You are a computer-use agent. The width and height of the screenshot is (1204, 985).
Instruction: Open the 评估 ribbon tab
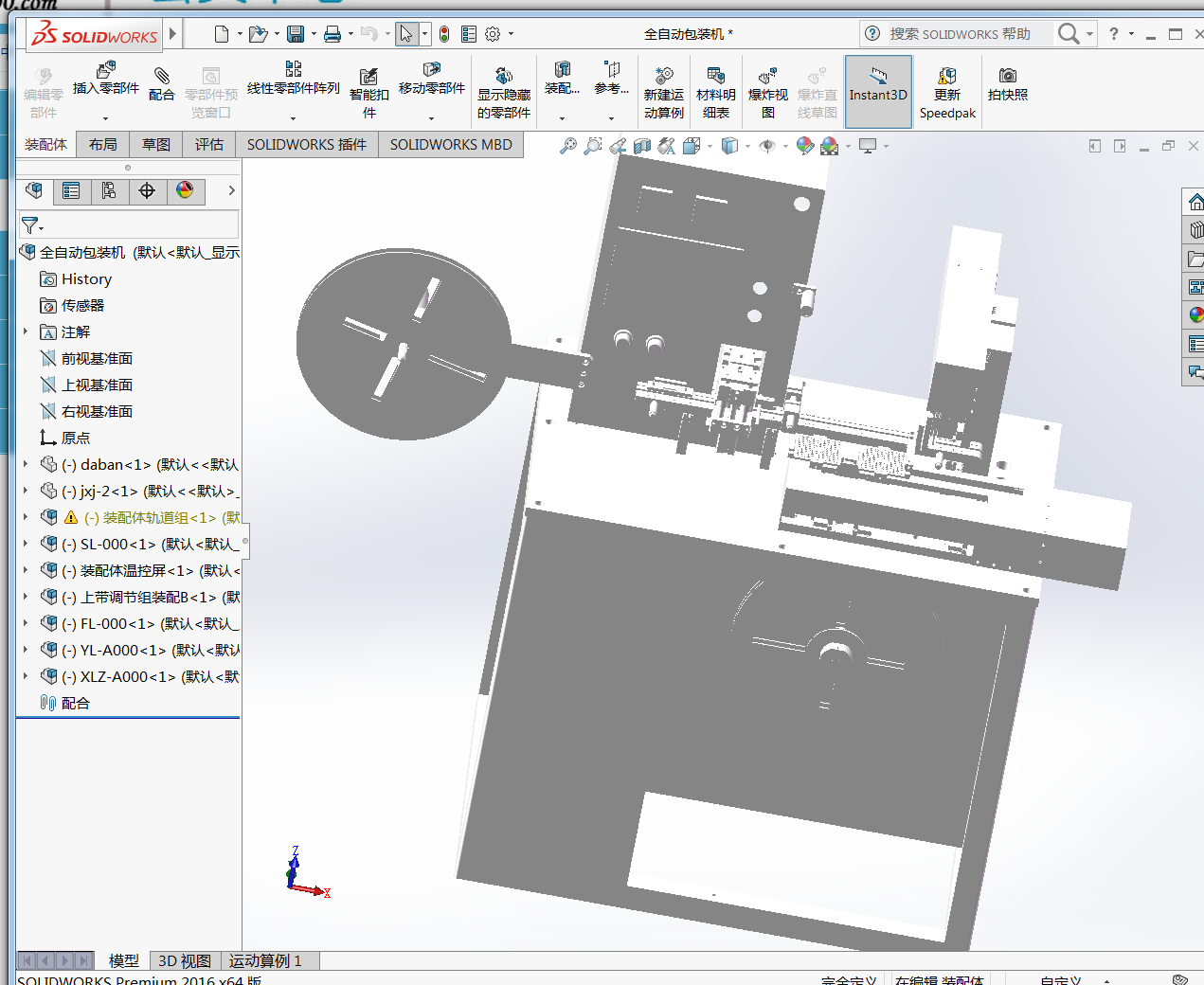[x=208, y=144]
